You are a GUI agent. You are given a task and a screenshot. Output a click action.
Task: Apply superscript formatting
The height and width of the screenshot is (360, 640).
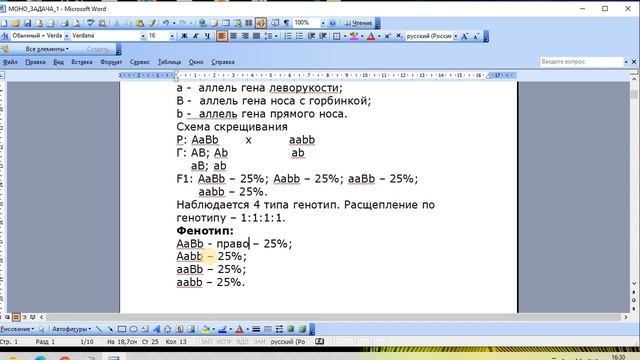[387, 36]
